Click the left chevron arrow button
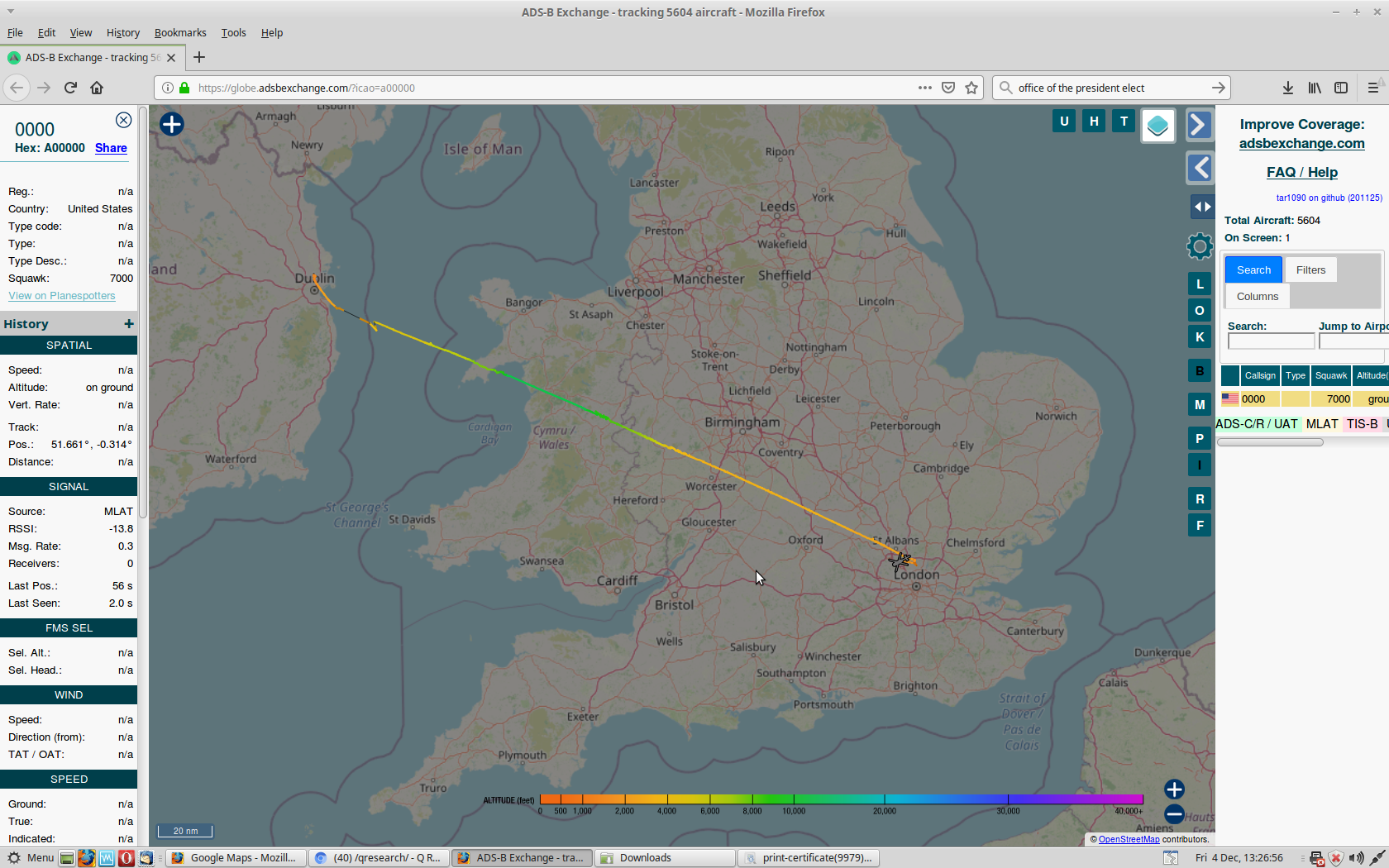 point(1200,168)
